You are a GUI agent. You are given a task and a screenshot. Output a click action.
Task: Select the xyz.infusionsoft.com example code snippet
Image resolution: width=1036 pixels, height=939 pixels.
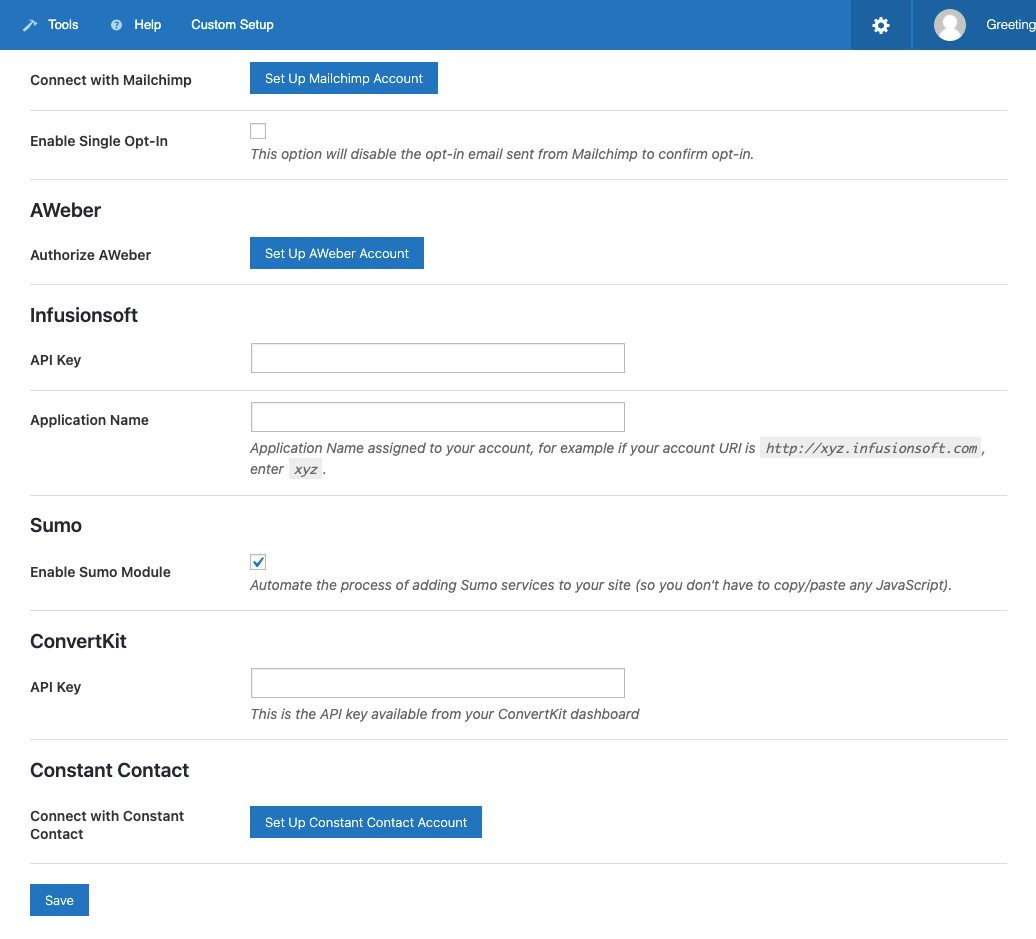point(869,447)
